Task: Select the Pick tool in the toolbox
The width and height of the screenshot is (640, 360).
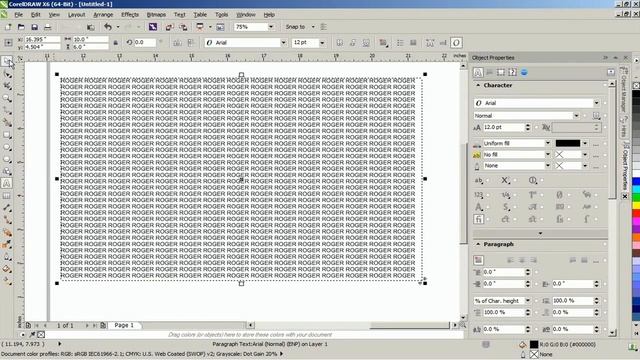Action: [7, 61]
